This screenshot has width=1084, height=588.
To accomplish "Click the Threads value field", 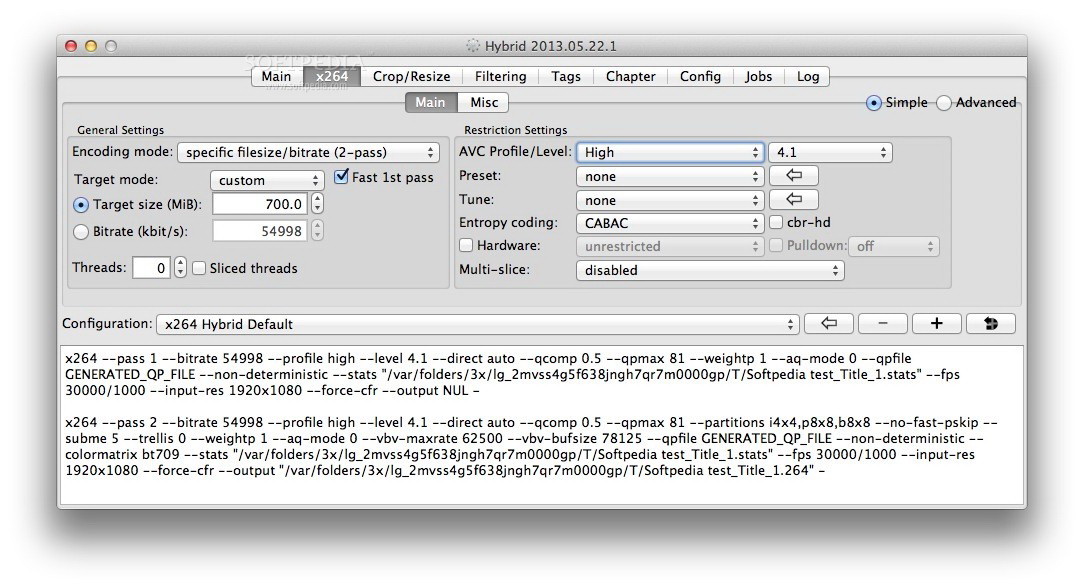I will (x=151, y=267).
